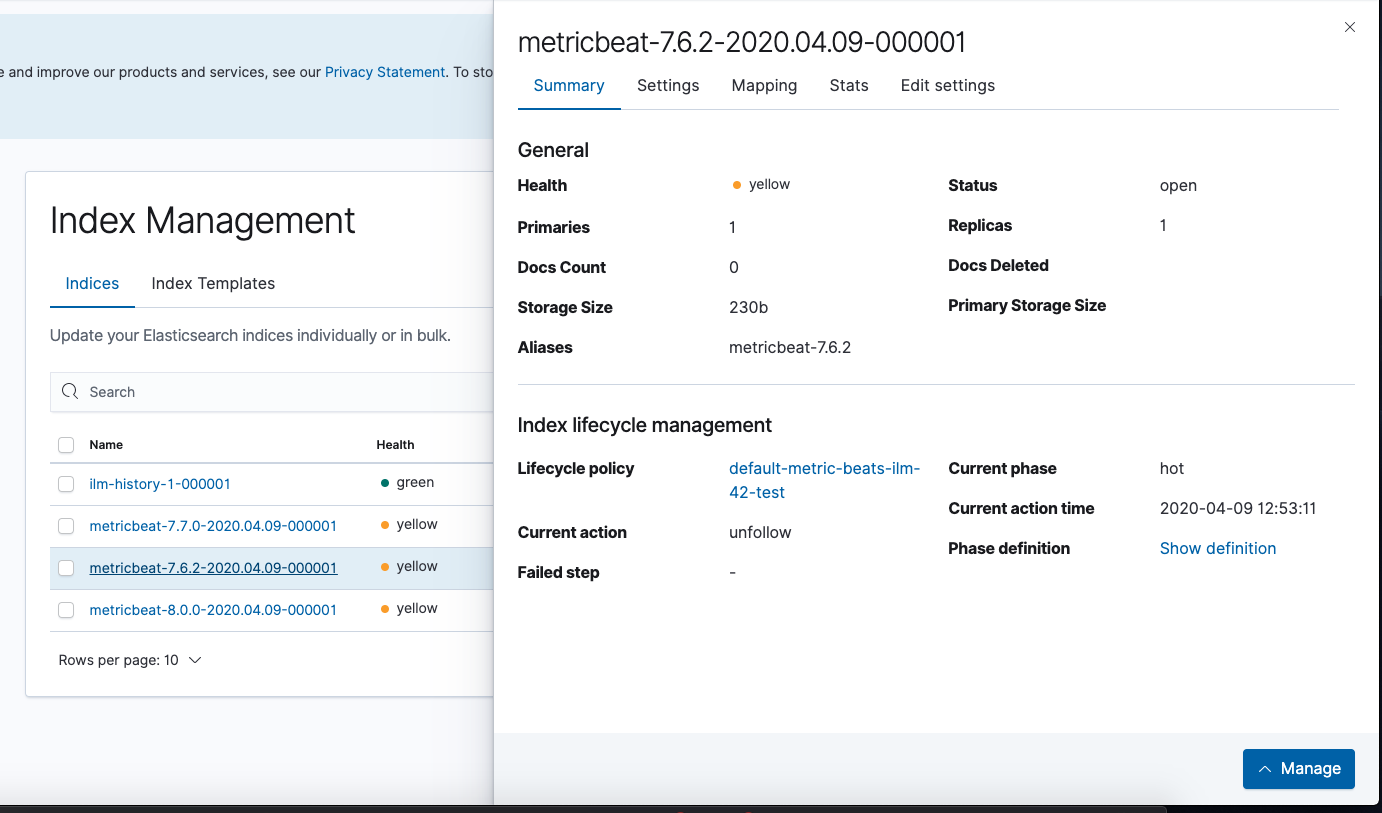Screen dimensions: 1382x813
Task: Open the Mapping tab in the flyout
Action: coord(764,85)
